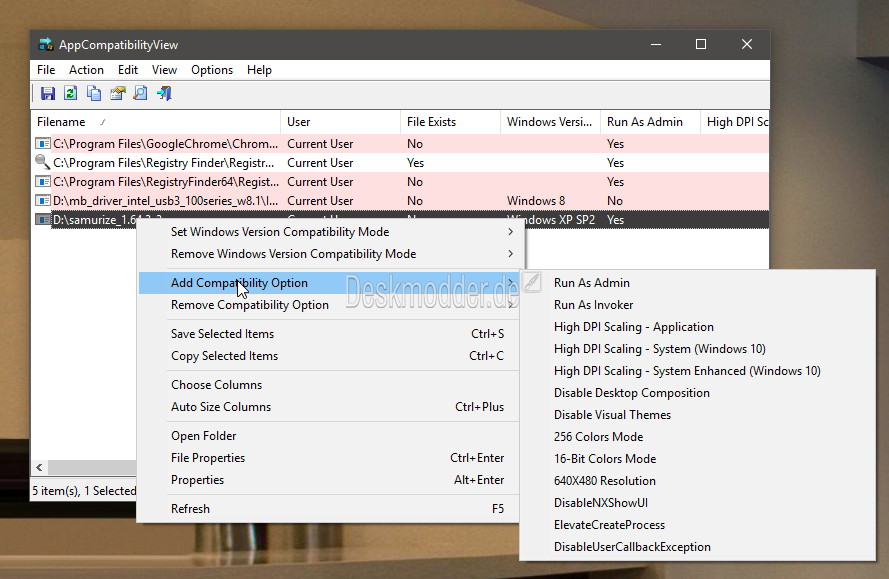Choose File Properties from context menu
Image resolution: width=889 pixels, height=579 pixels.
coord(329,458)
